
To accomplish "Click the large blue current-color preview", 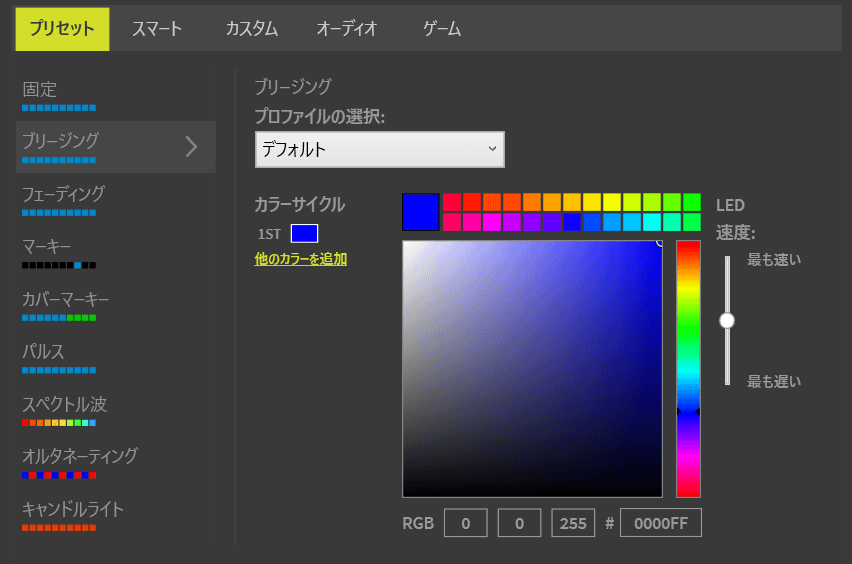I will (x=421, y=212).
